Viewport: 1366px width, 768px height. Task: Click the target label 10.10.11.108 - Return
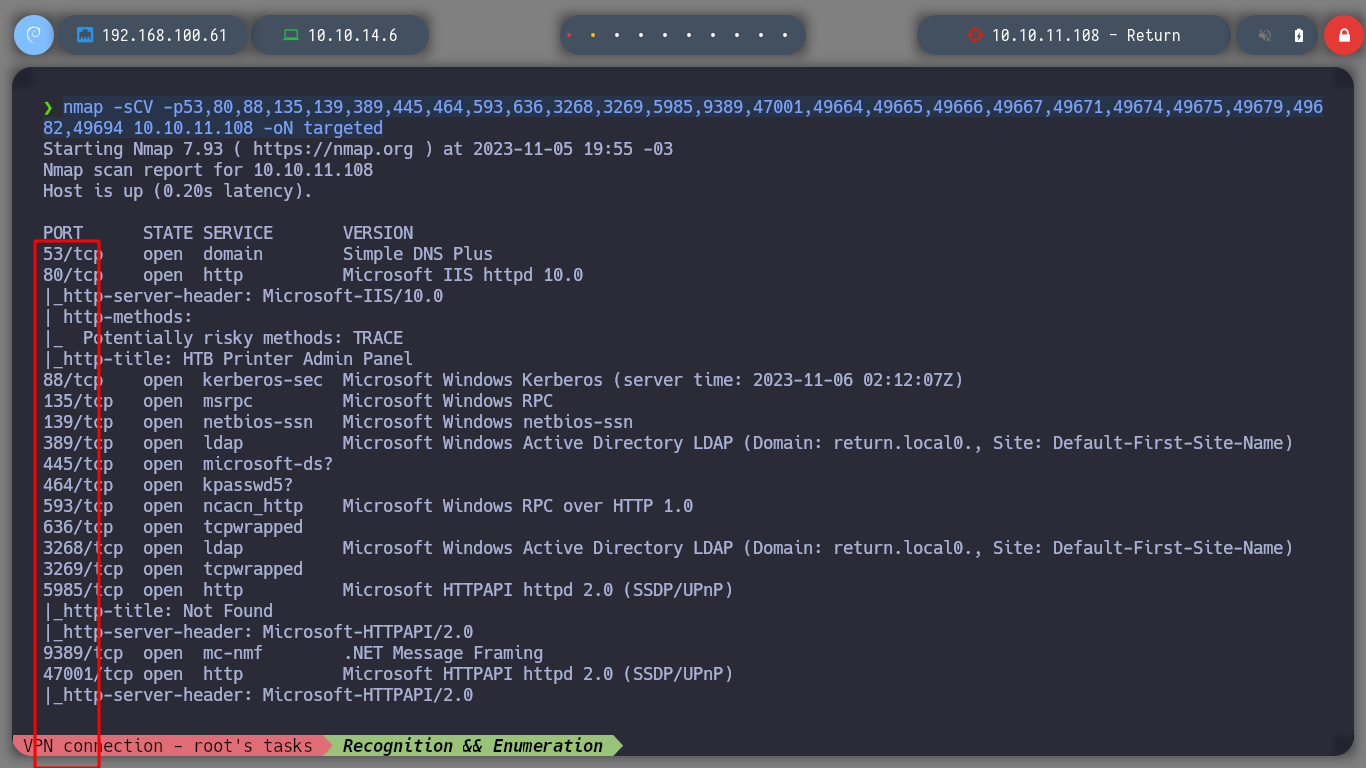[1086, 35]
